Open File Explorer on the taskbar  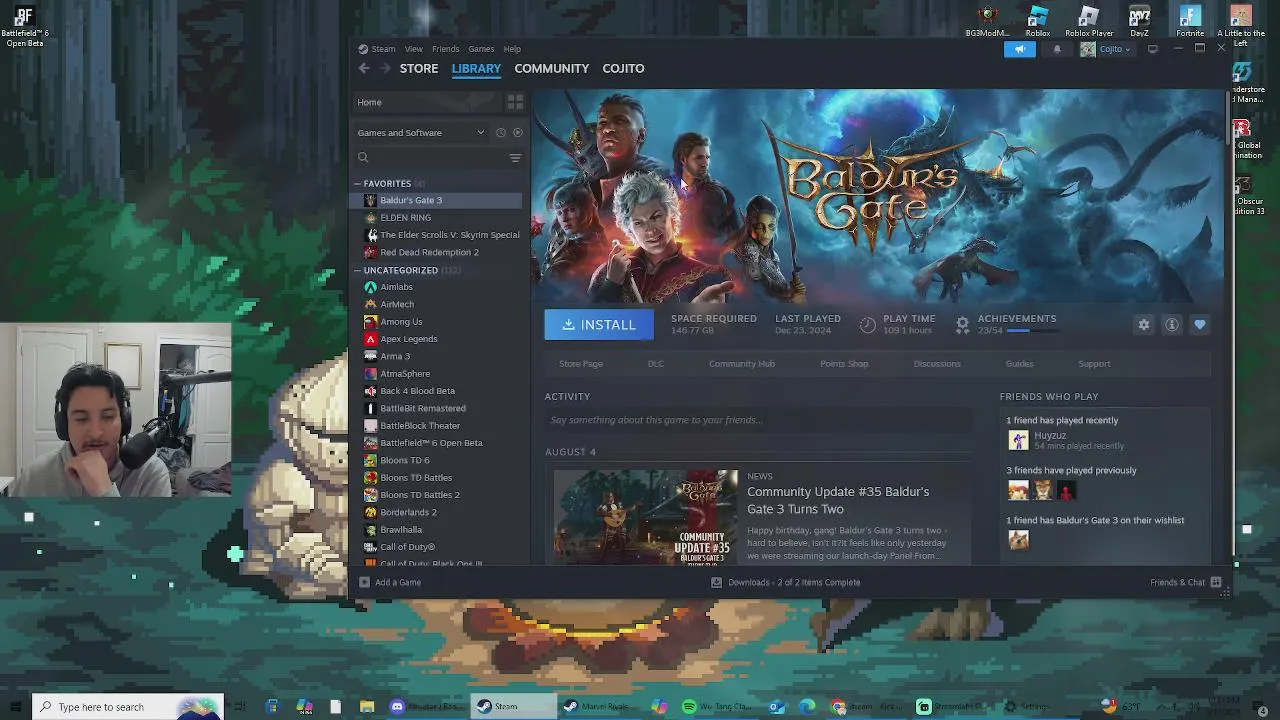367,707
